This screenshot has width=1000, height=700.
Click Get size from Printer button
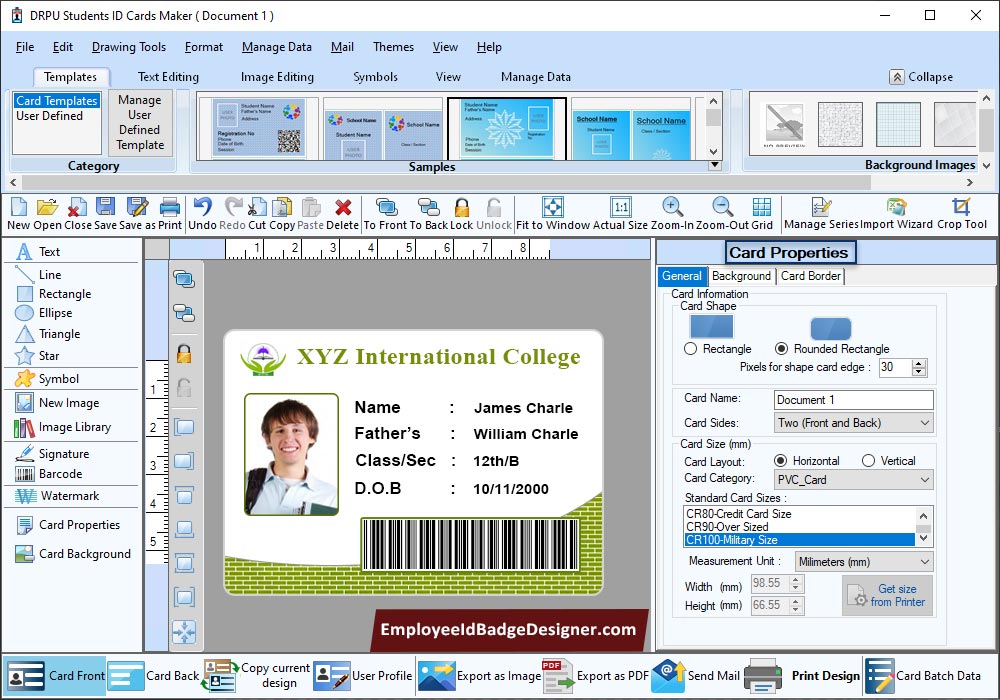[x=888, y=595]
